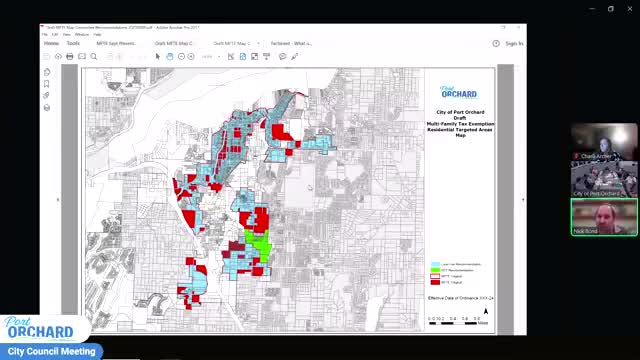Image resolution: width=640 pixels, height=360 pixels.
Task: Click the Find magnifier icon
Action: [x=94, y=57]
